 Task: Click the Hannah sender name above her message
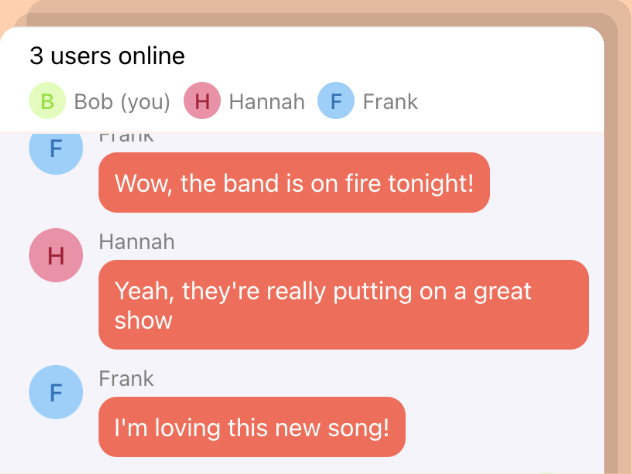pos(137,242)
